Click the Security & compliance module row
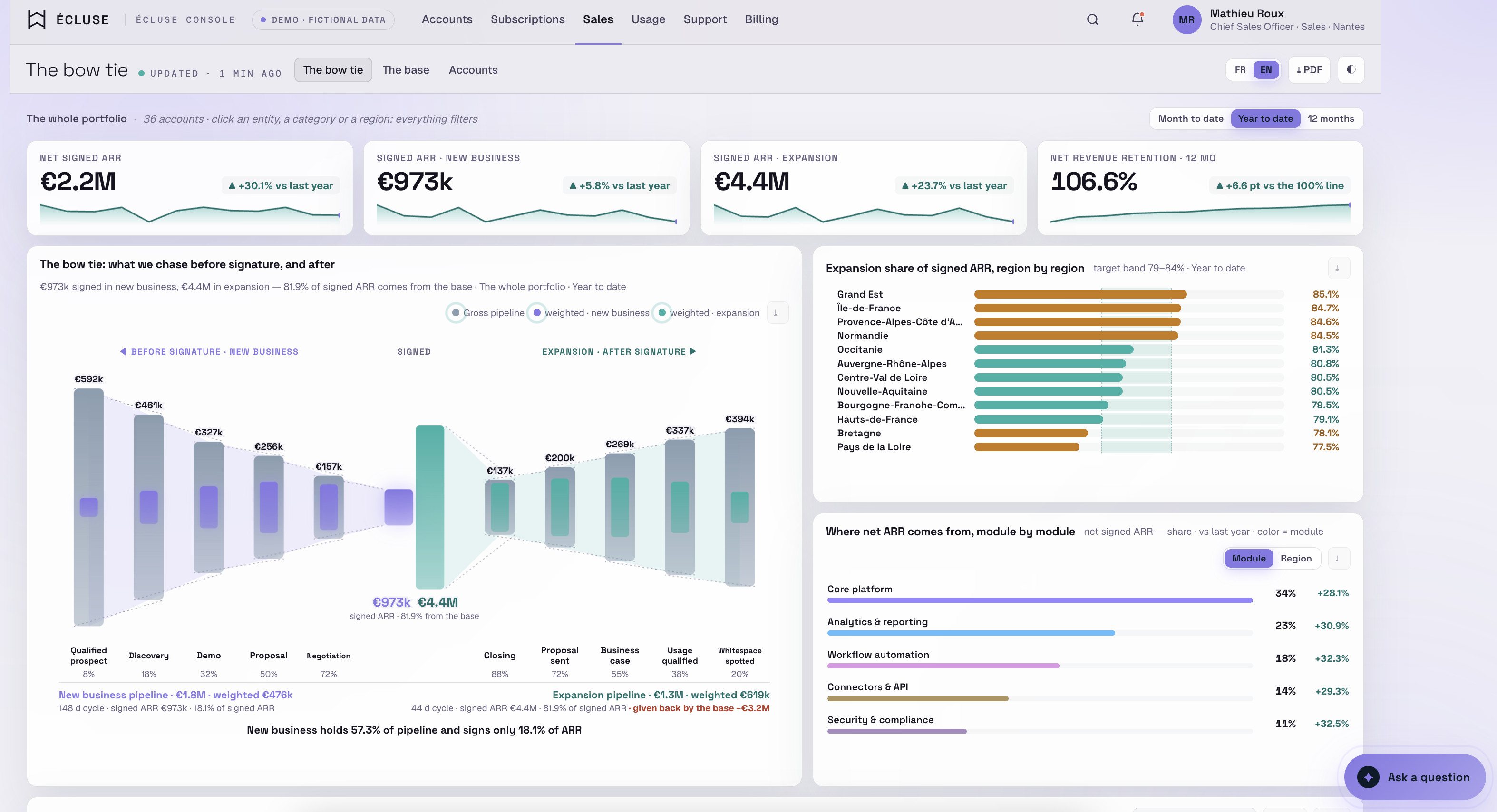This screenshot has height=812, width=1497. click(x=1088, y=725)
